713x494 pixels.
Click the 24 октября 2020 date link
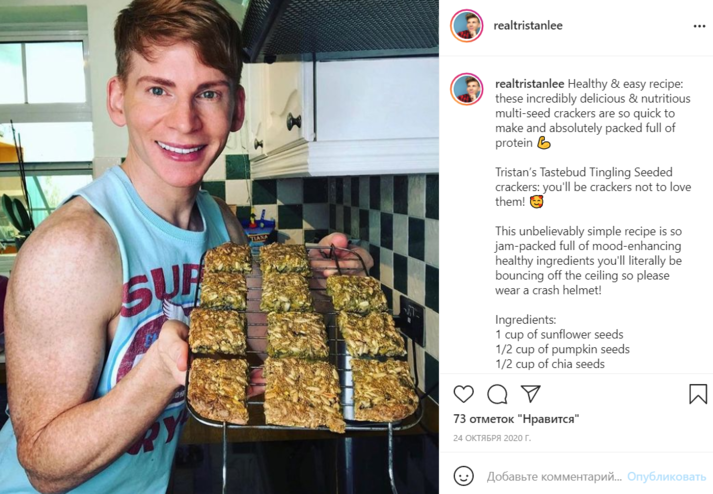[x=492, y=439]
